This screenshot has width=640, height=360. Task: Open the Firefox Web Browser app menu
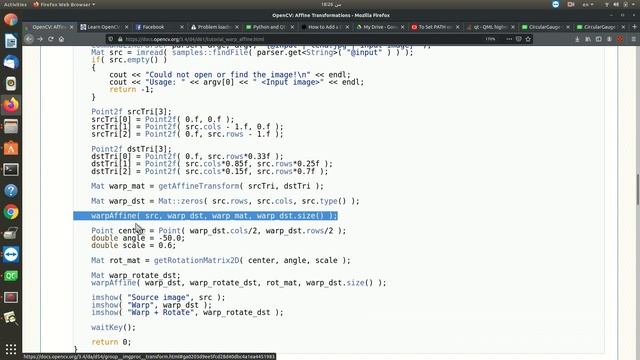(64, 4)
